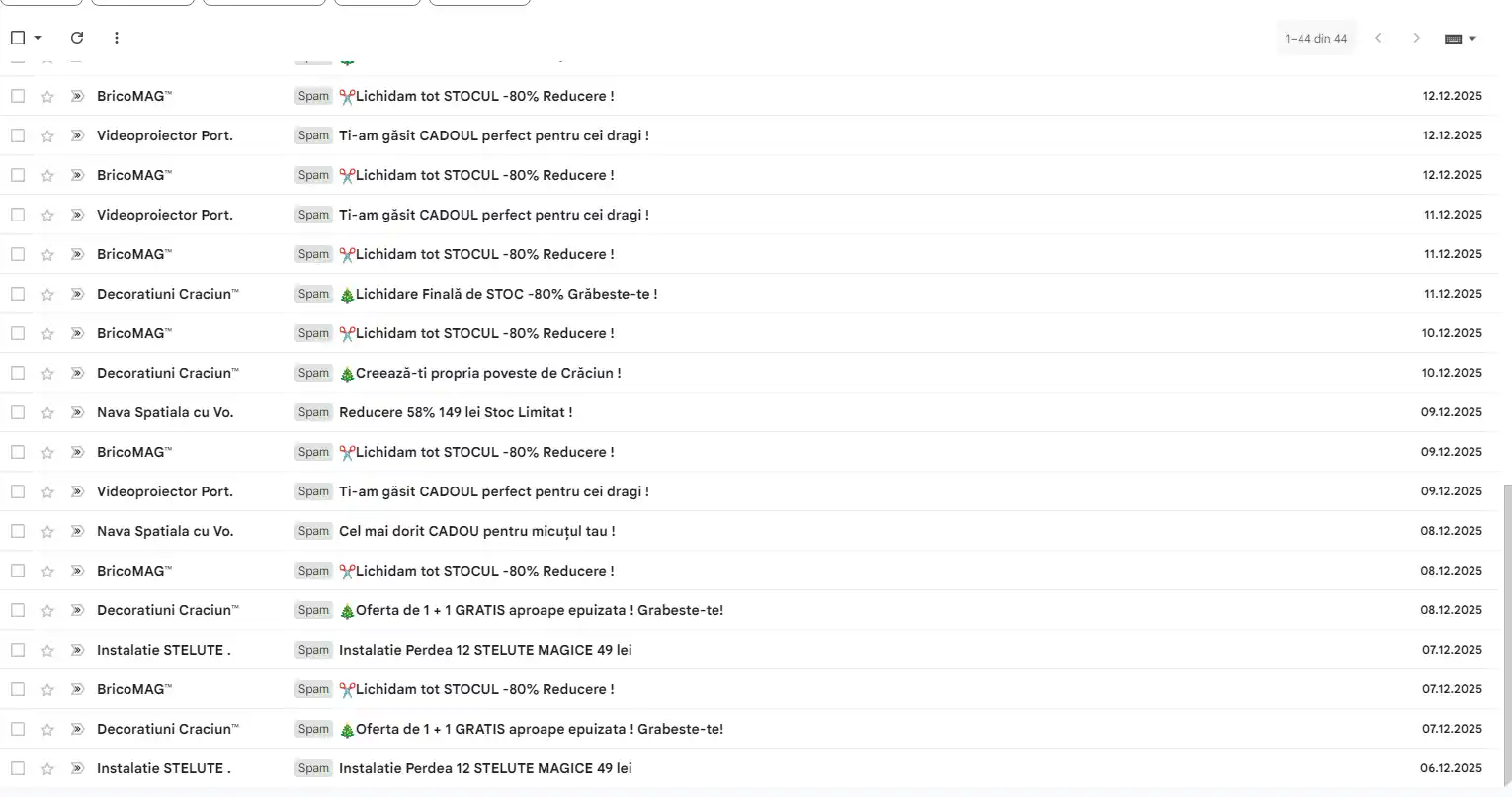This screenshot has width=1512, height=797.
Task: Star the Nava Spatiala email dated 09.12.2025
Action: [x=47, y=412]
